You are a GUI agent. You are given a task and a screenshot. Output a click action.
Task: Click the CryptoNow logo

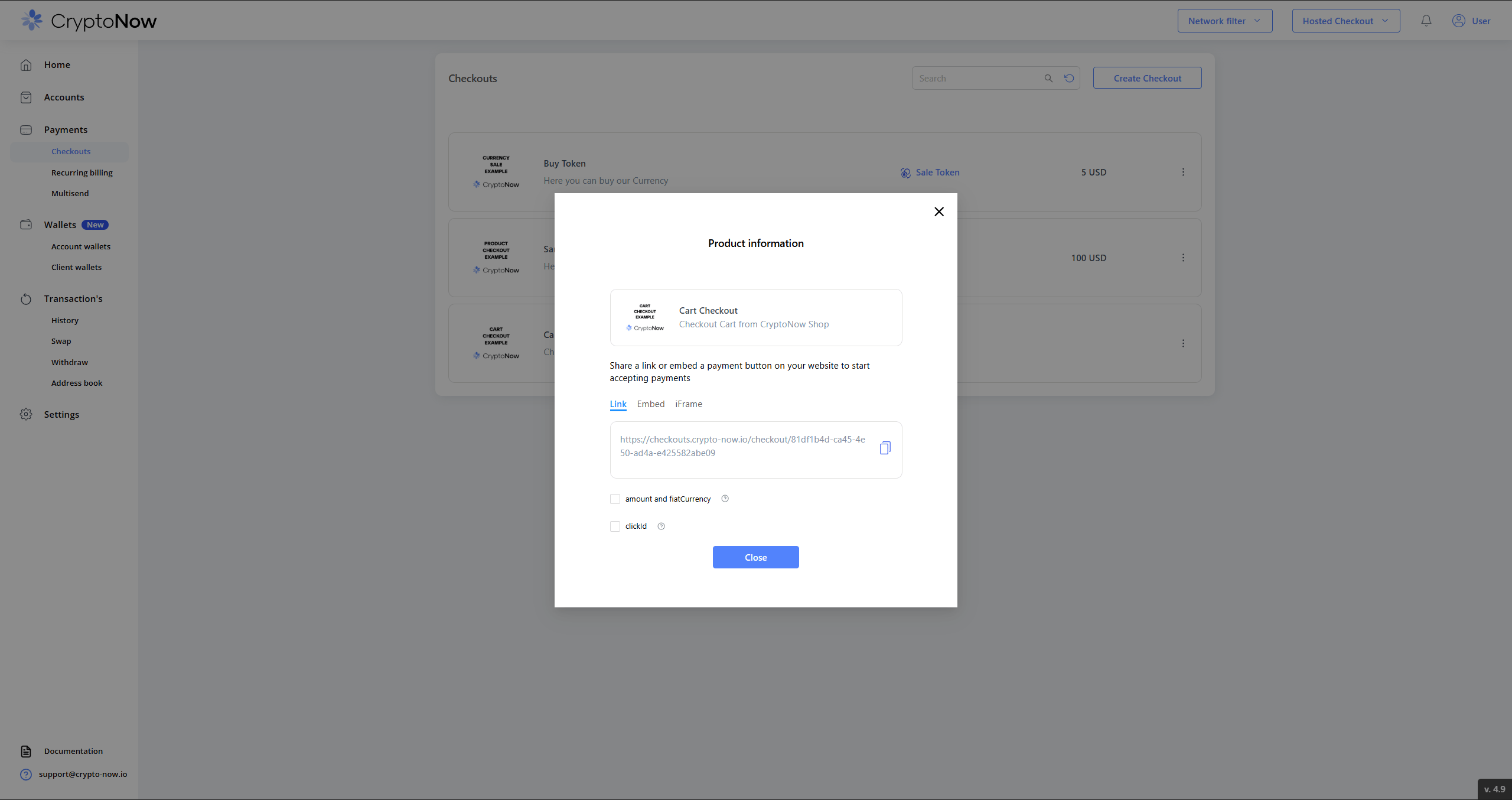point(89,21)
